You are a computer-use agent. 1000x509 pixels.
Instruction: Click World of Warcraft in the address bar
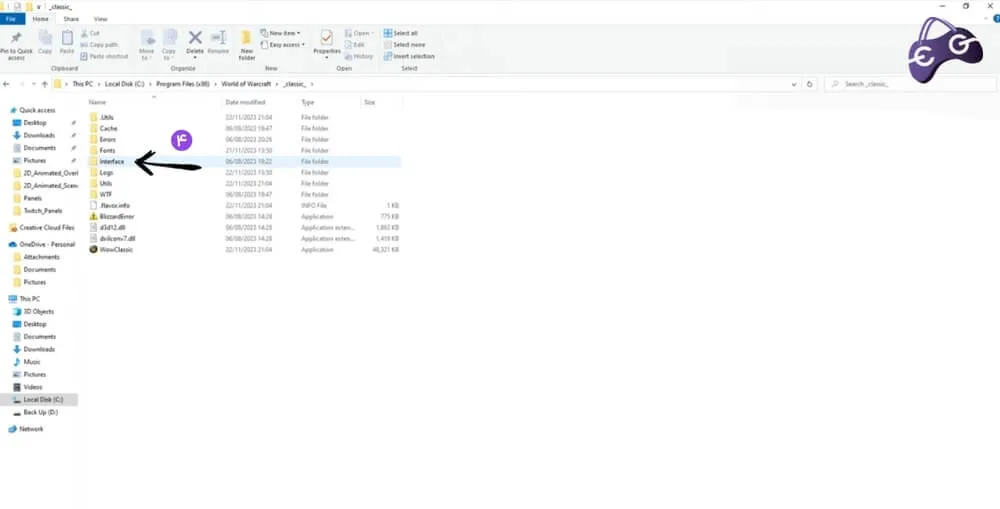(246, 84)
